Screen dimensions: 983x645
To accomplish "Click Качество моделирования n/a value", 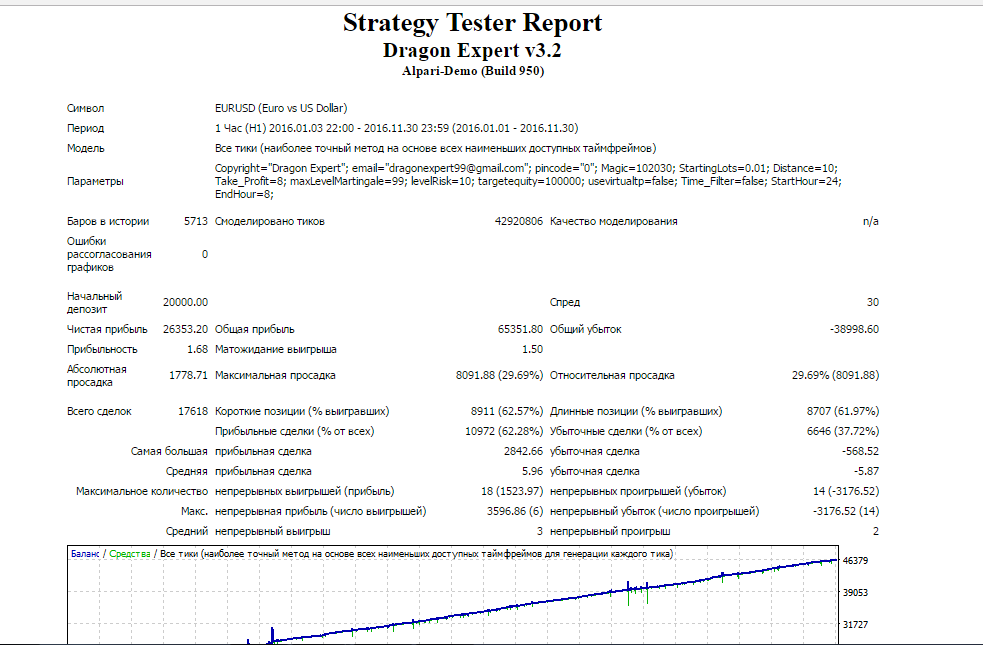I will (x=870, y=221).
